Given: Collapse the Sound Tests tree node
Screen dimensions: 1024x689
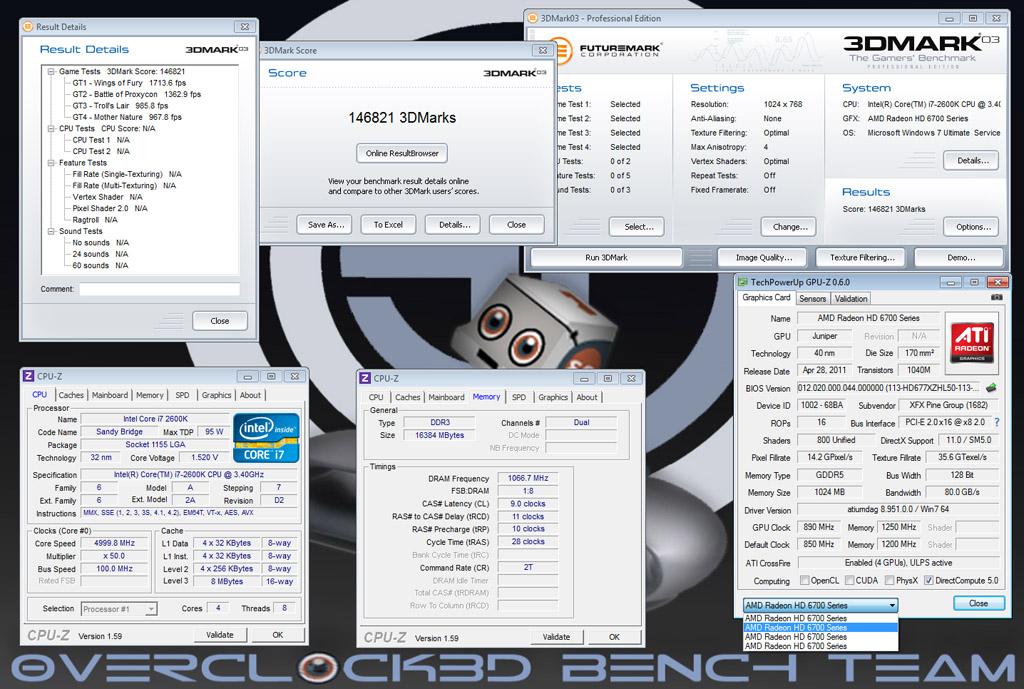Looking at the screenshot, I should [51, 231].
